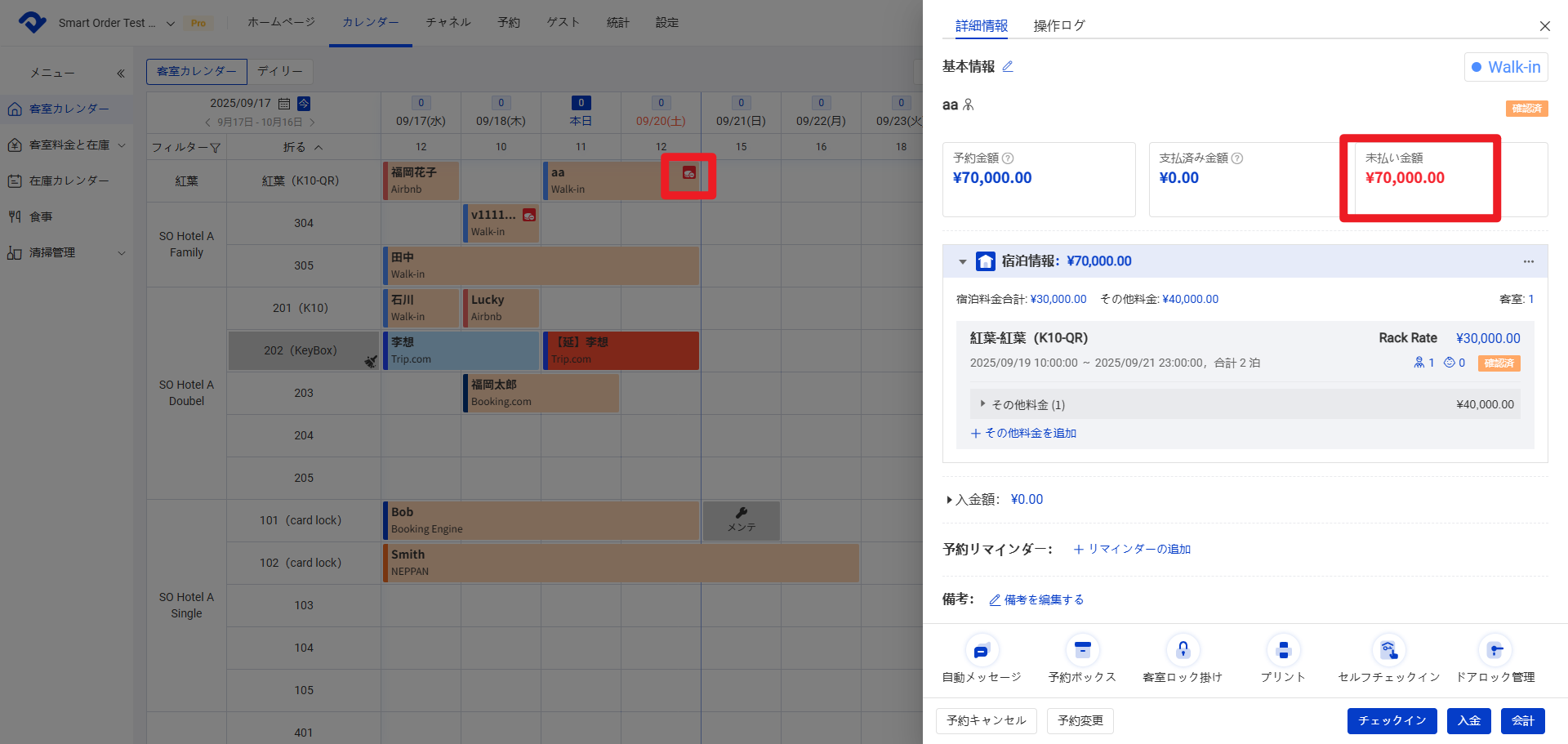Open the ドアロック管理 icon
The height and width of the screenshot is (744, 1568).
pyautogui.click(x=1495, y=651)
